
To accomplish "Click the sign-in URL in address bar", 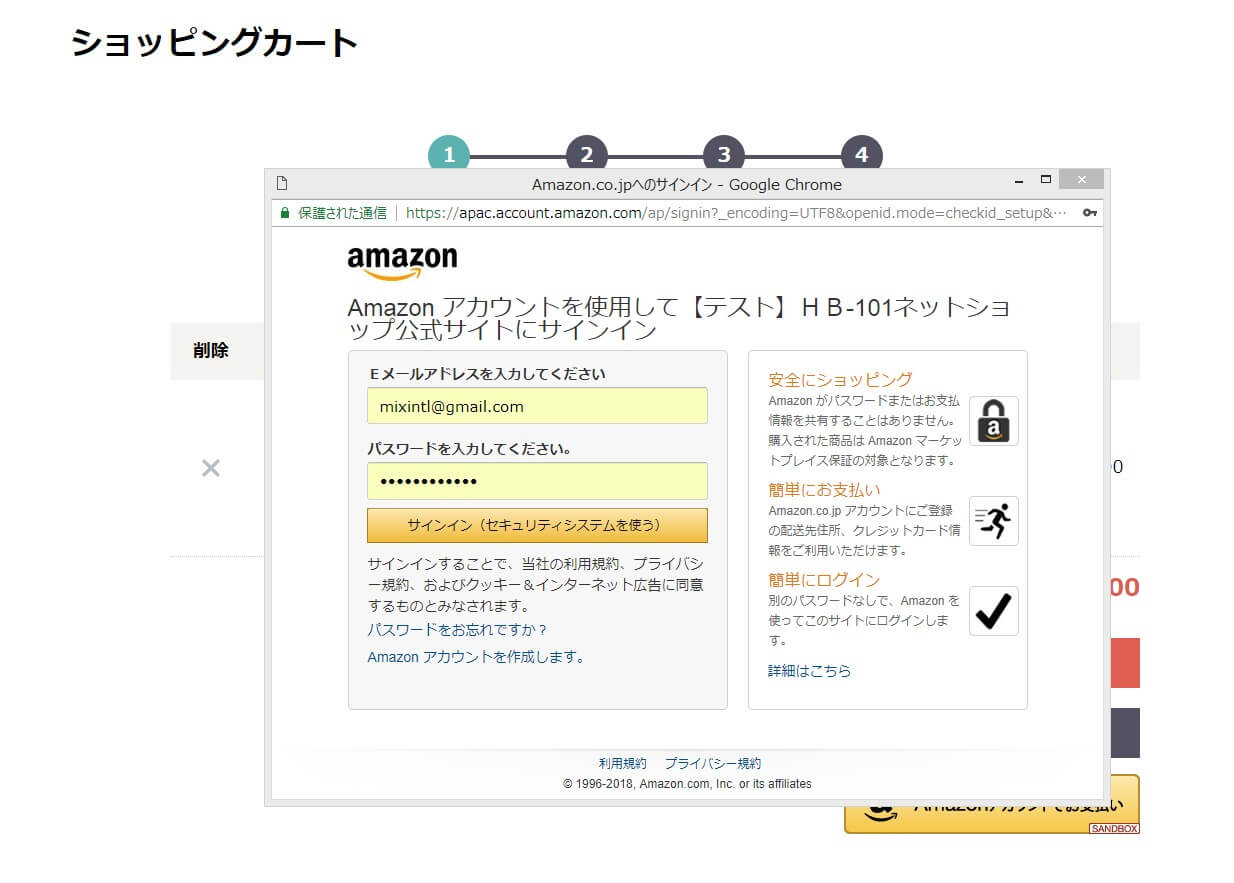I will click(x=736, y=213).
